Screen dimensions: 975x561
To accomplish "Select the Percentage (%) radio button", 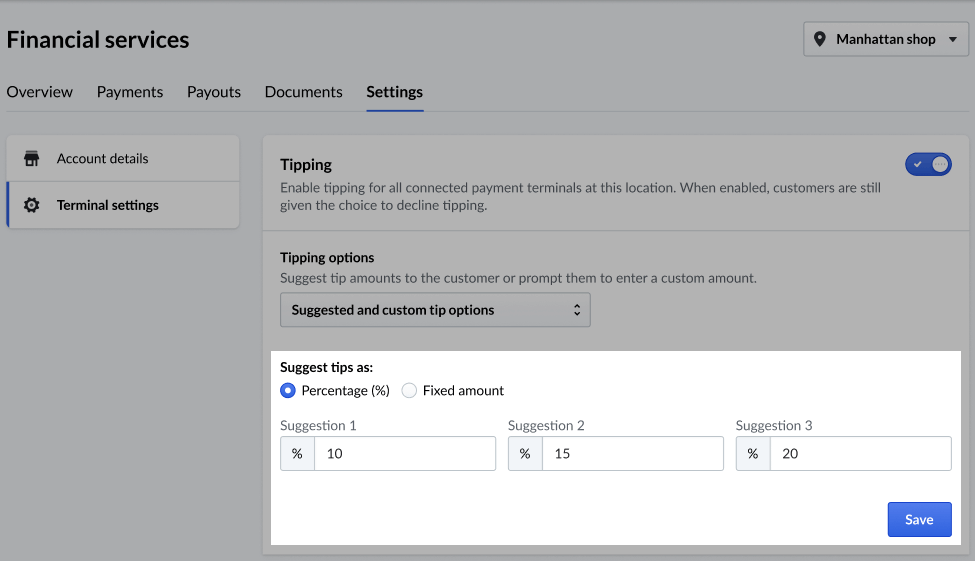I will click(288, 391).
